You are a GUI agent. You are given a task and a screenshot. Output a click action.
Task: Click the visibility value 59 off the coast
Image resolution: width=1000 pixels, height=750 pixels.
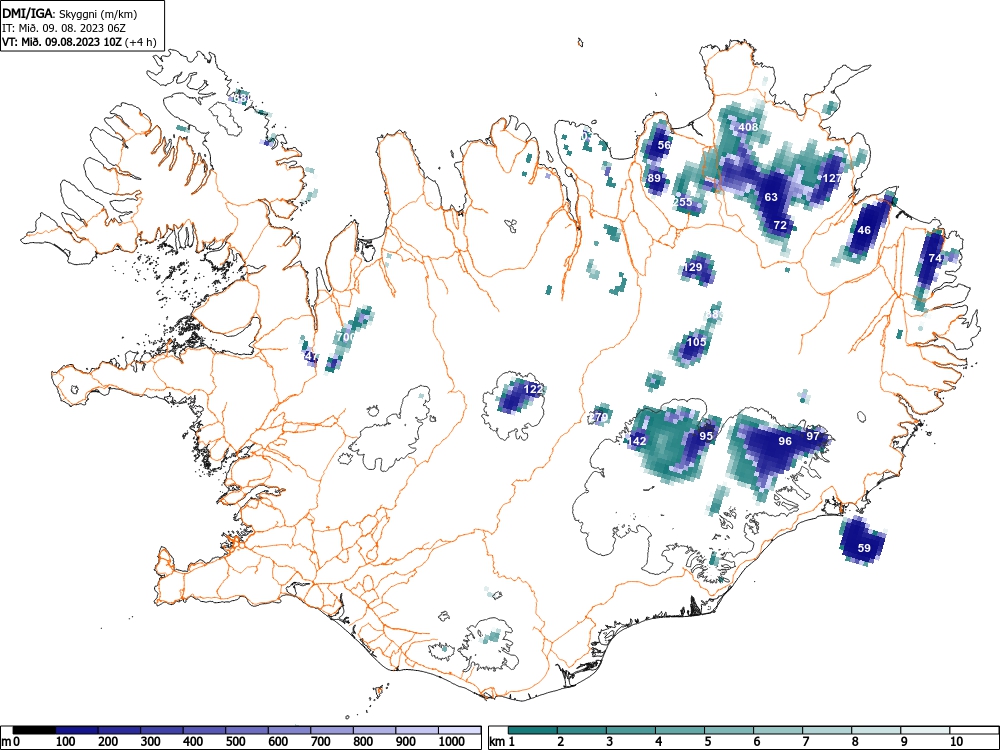point(864,548)
